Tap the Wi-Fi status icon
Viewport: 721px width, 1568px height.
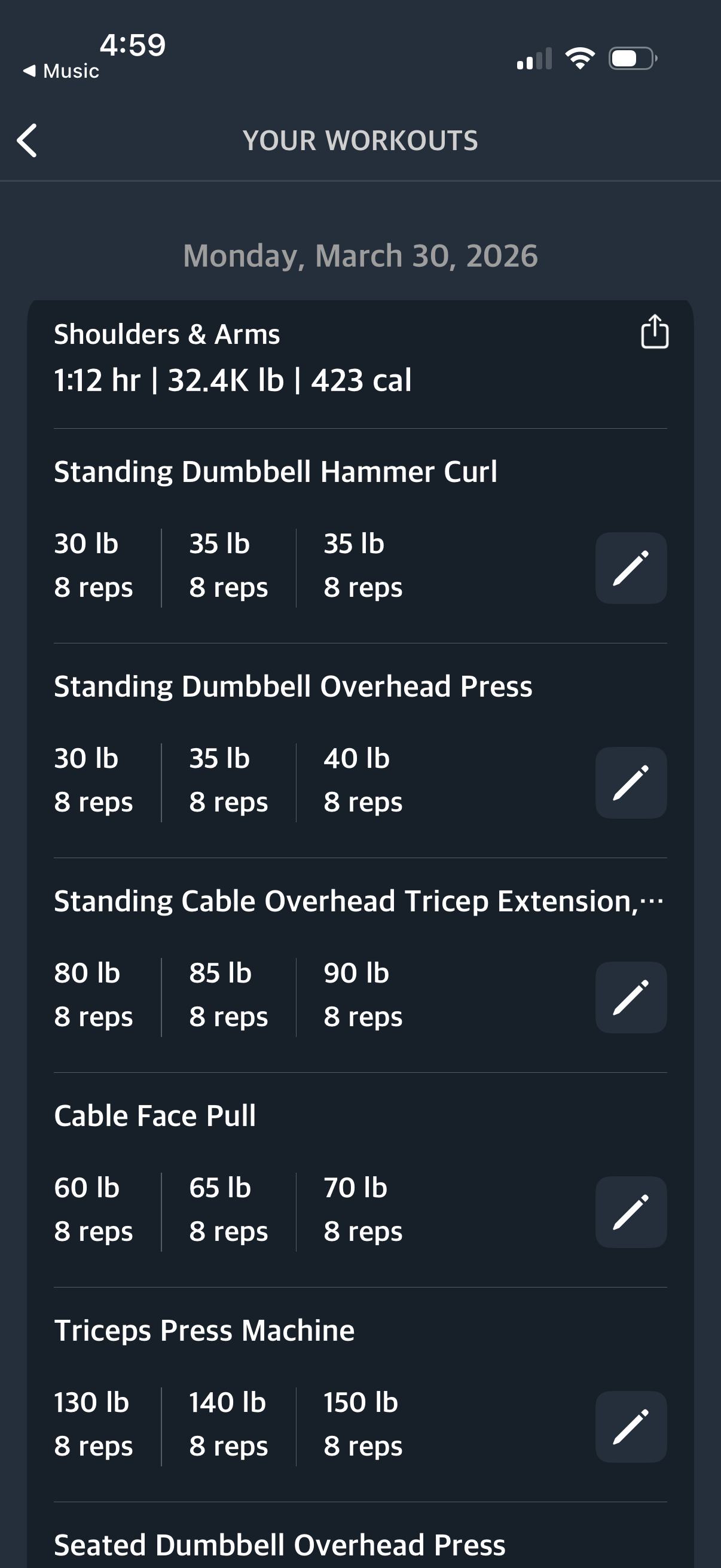pyautogui.click(x=580, y=59)
